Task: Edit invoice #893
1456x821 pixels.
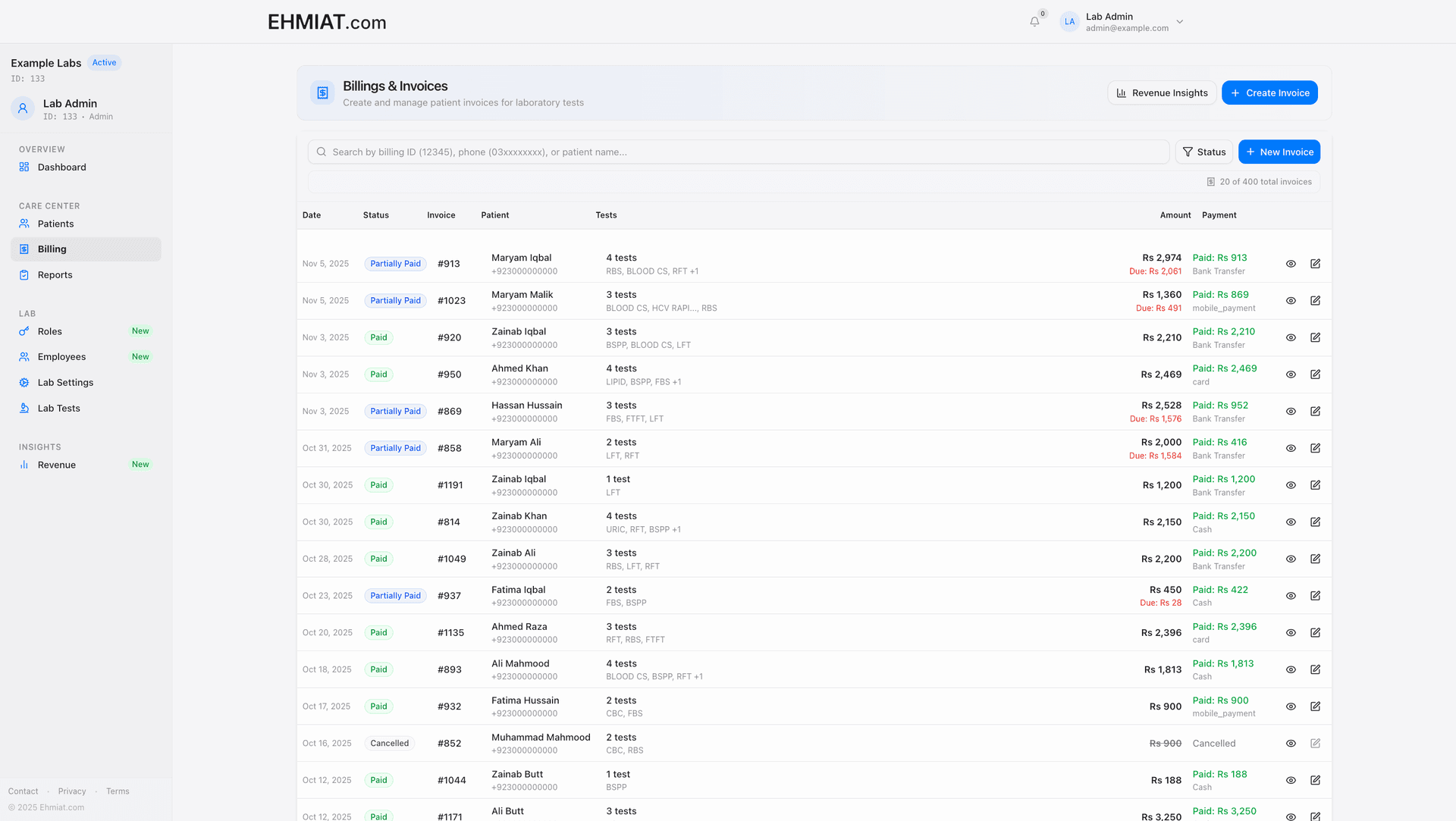Action: (1315, 669)
